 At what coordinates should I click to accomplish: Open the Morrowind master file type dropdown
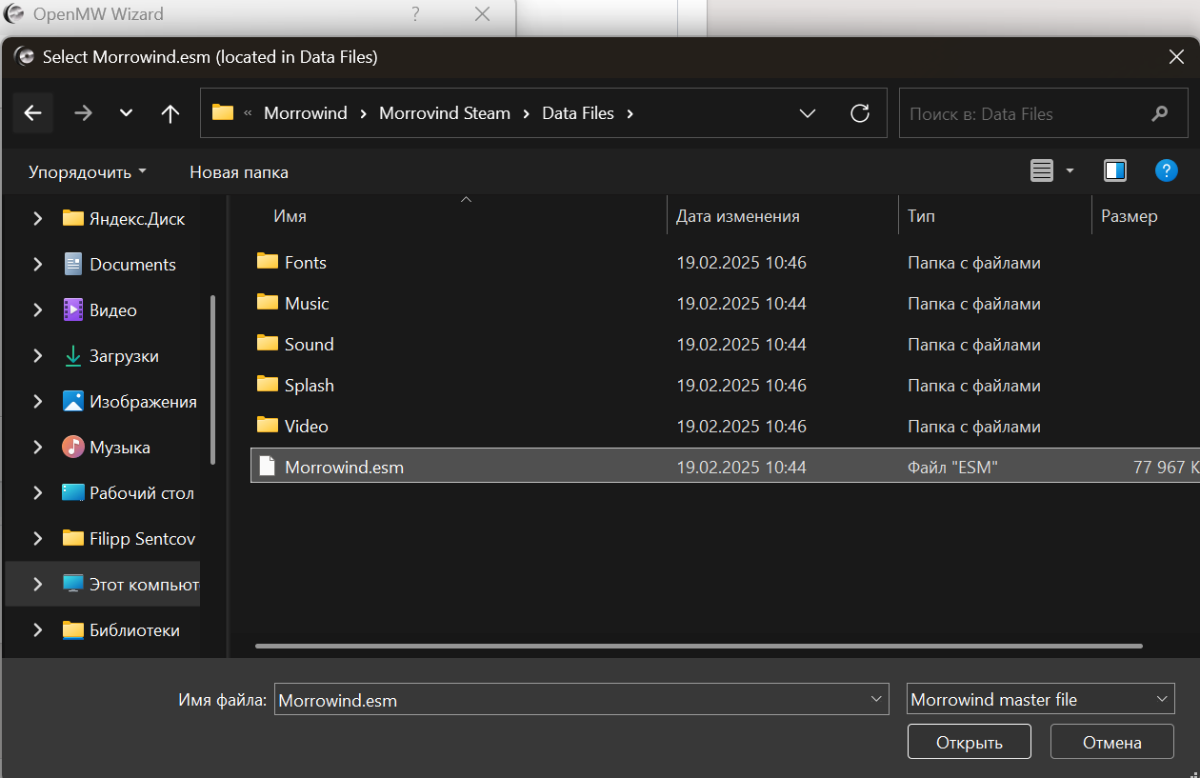[x=1041, y=699]
